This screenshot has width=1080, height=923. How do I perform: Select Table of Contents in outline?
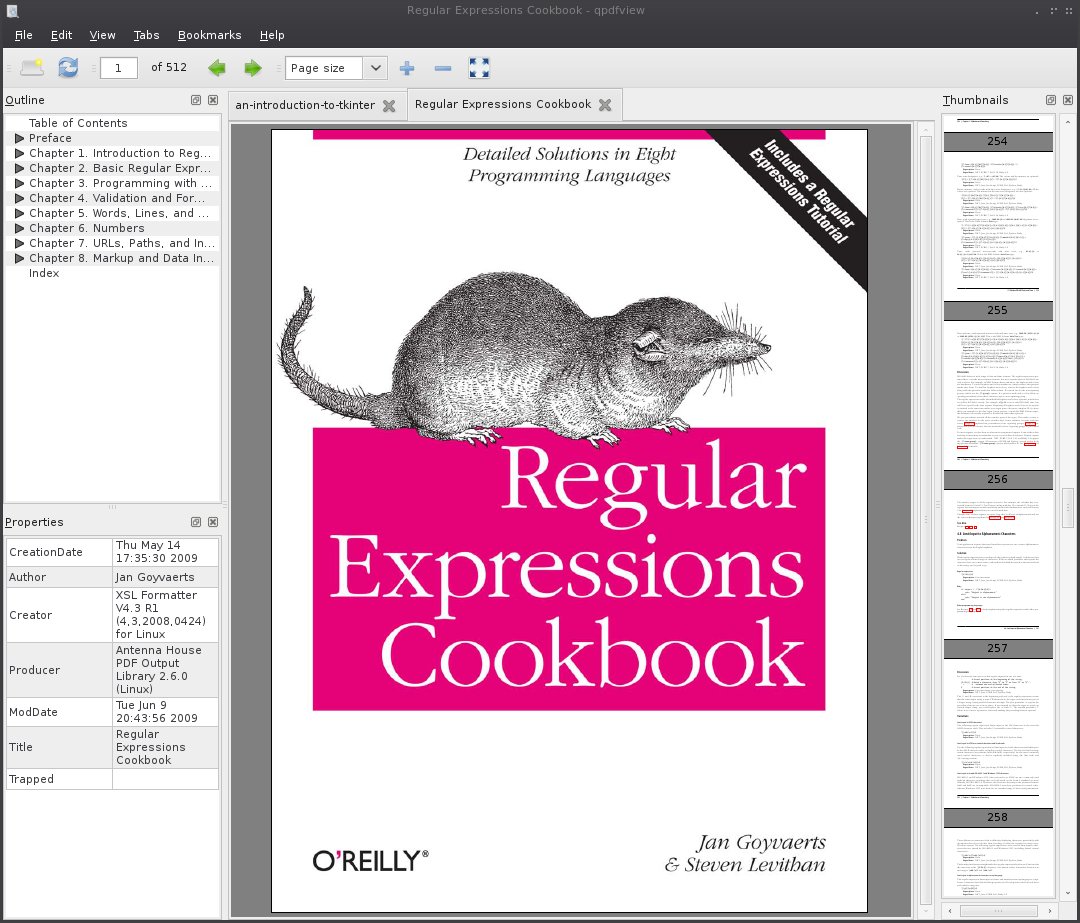78,123
